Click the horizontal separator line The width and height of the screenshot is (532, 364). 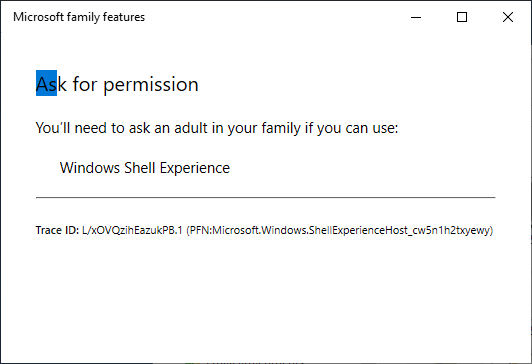266,197
